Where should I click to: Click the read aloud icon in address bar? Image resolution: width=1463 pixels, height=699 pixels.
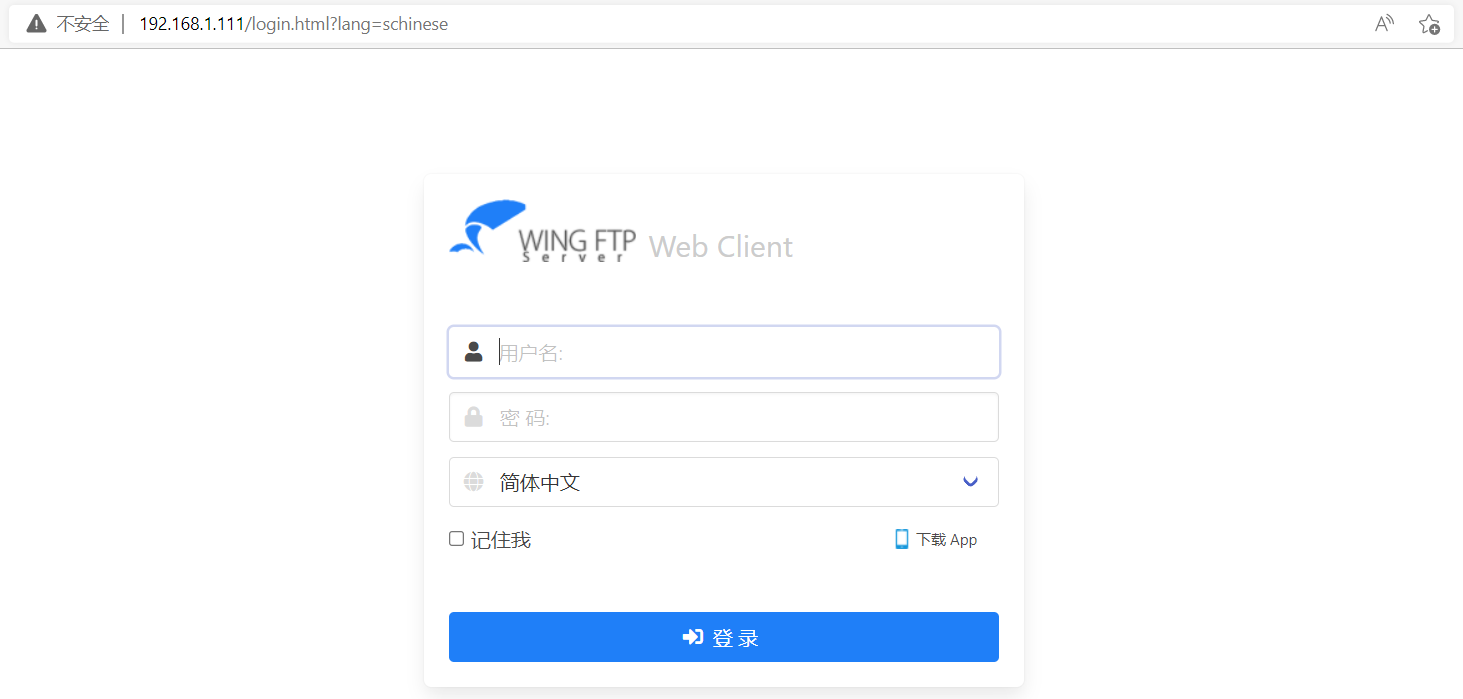pyautogui.click(x=1384, y=24)
